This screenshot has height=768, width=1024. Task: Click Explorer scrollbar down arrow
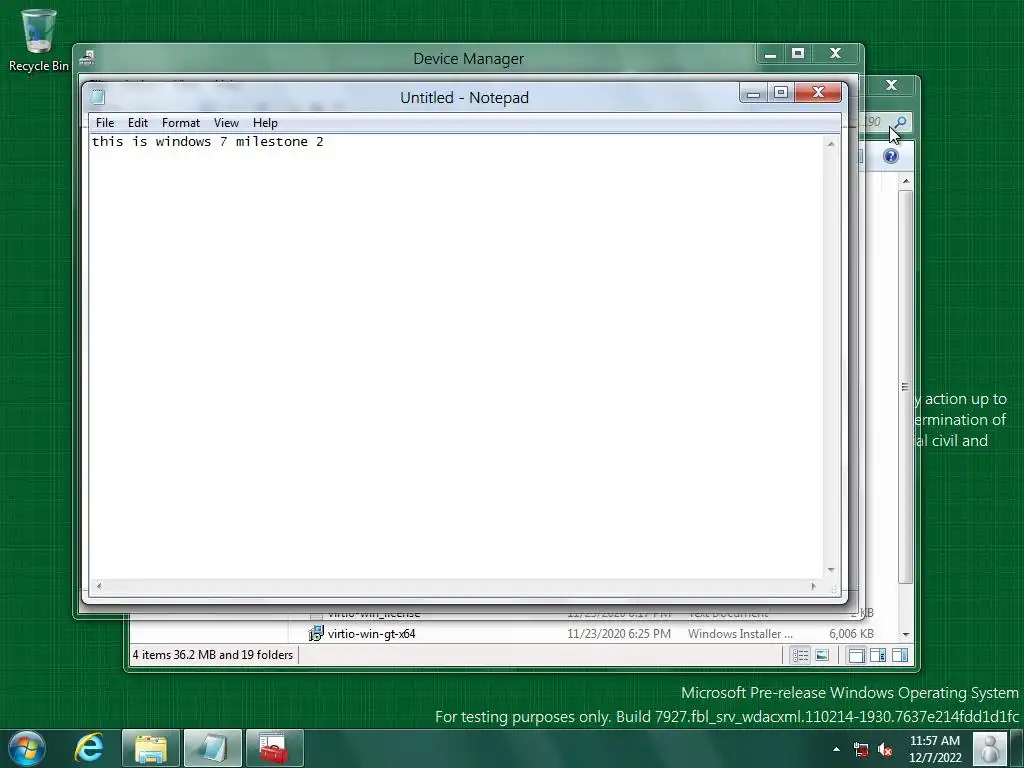(x=906, y=634)
